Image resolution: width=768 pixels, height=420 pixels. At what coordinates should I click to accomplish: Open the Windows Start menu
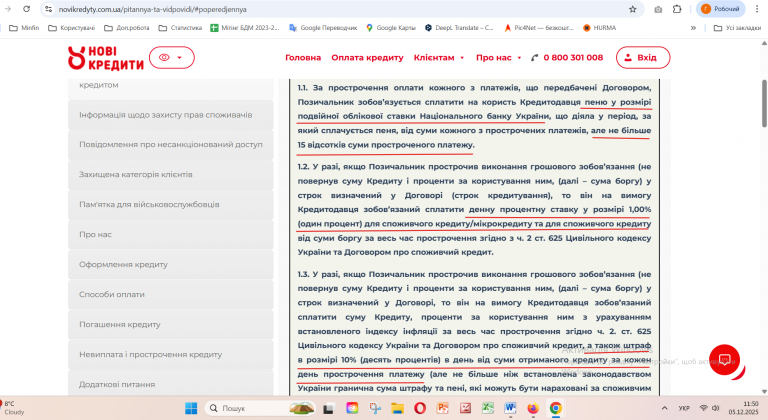[x=191, y=408]
